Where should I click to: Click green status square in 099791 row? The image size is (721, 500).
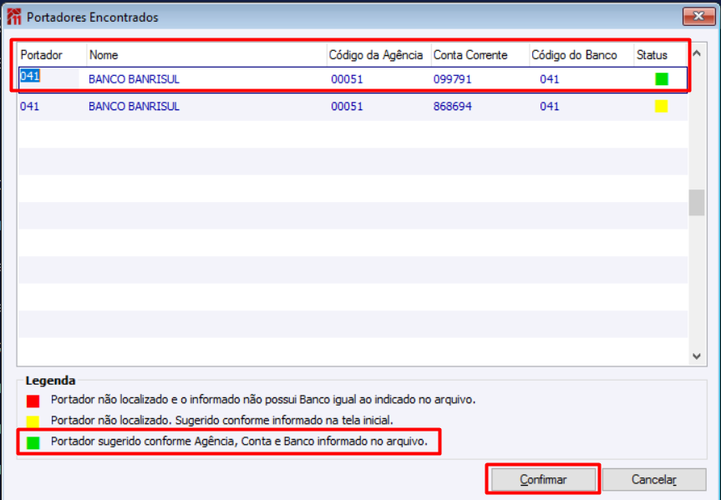pyautogui.click(x=662, y=79)
